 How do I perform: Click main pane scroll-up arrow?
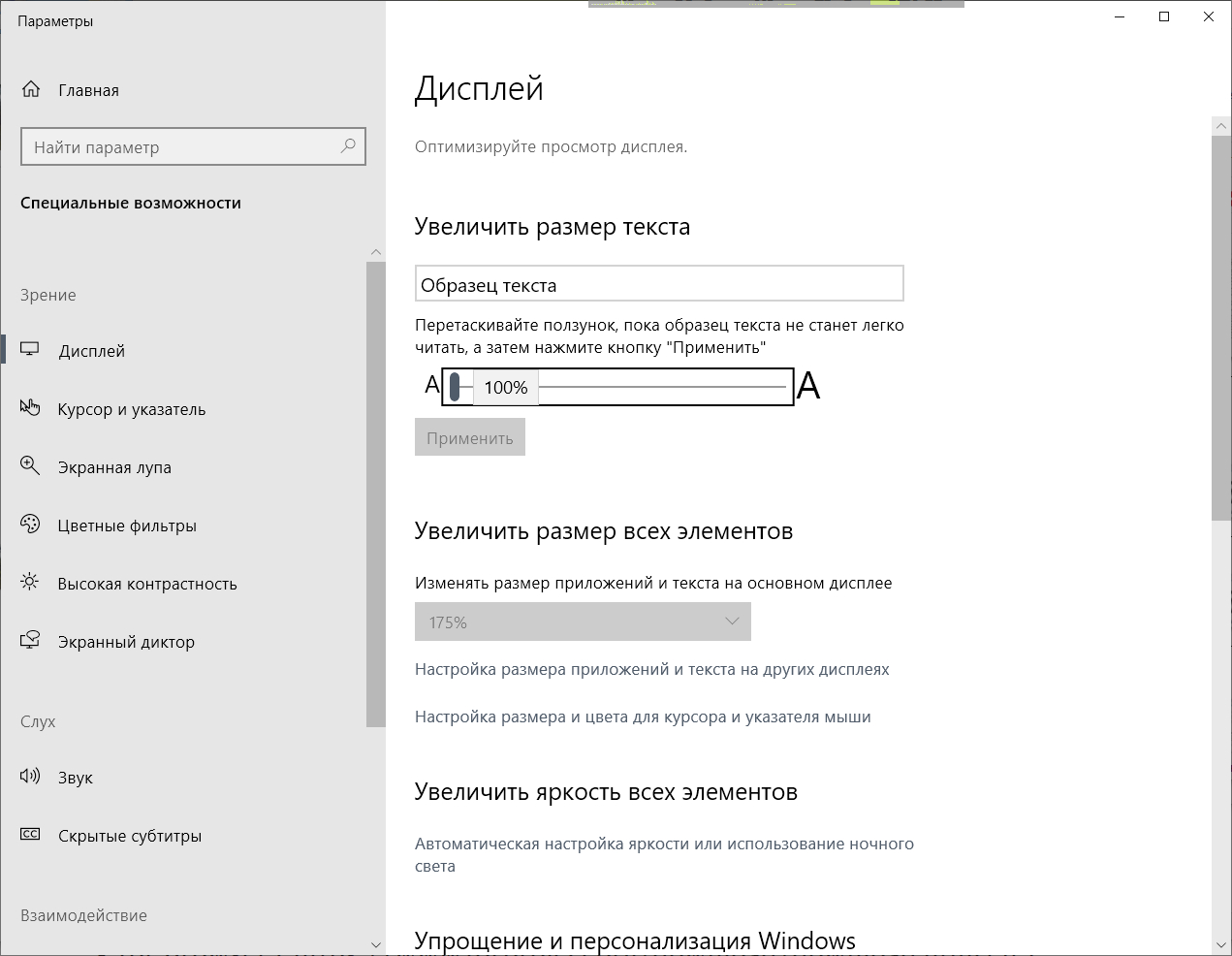[1221, 126]
